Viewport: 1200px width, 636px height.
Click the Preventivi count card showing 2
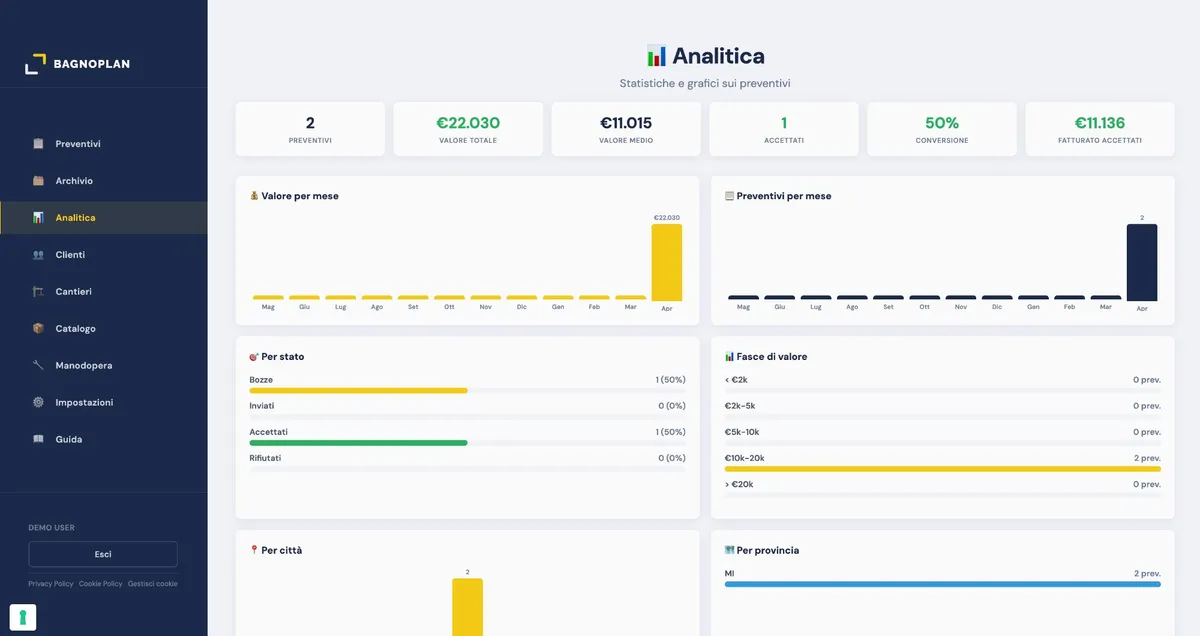[310, 129]
